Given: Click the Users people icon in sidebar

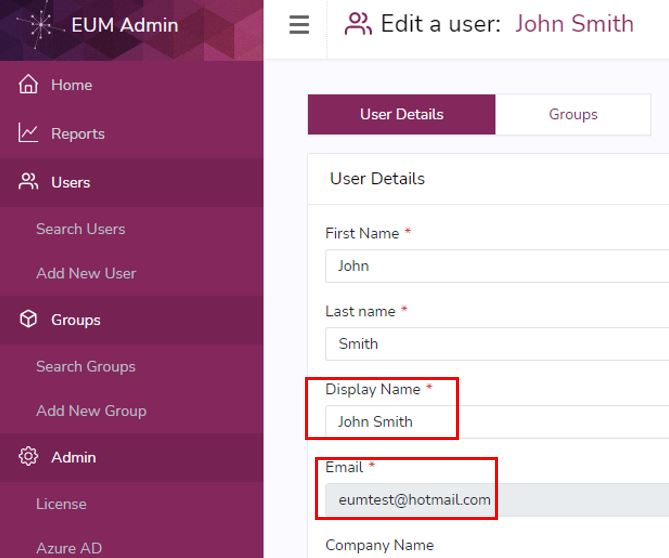Looking at the screenshot, I should pos(28,182).
